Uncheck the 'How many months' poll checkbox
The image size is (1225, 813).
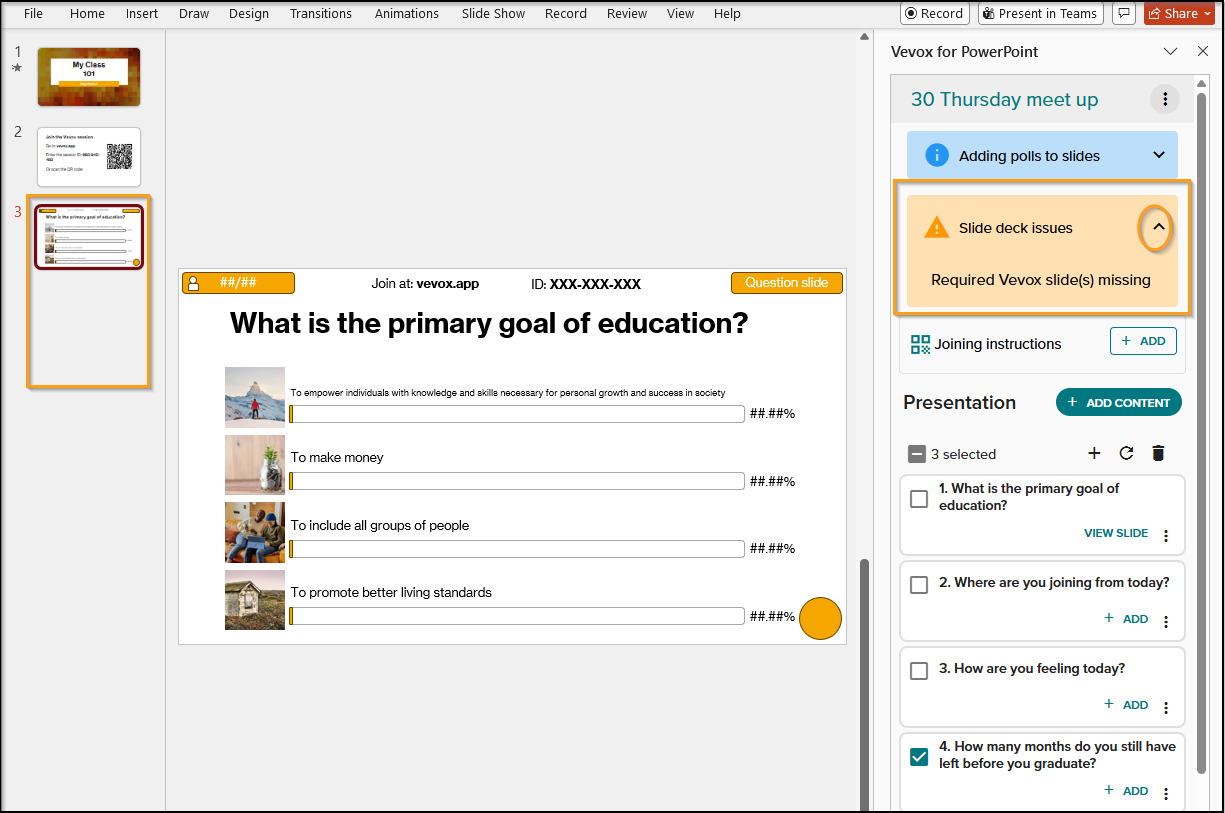click(919, 756)
